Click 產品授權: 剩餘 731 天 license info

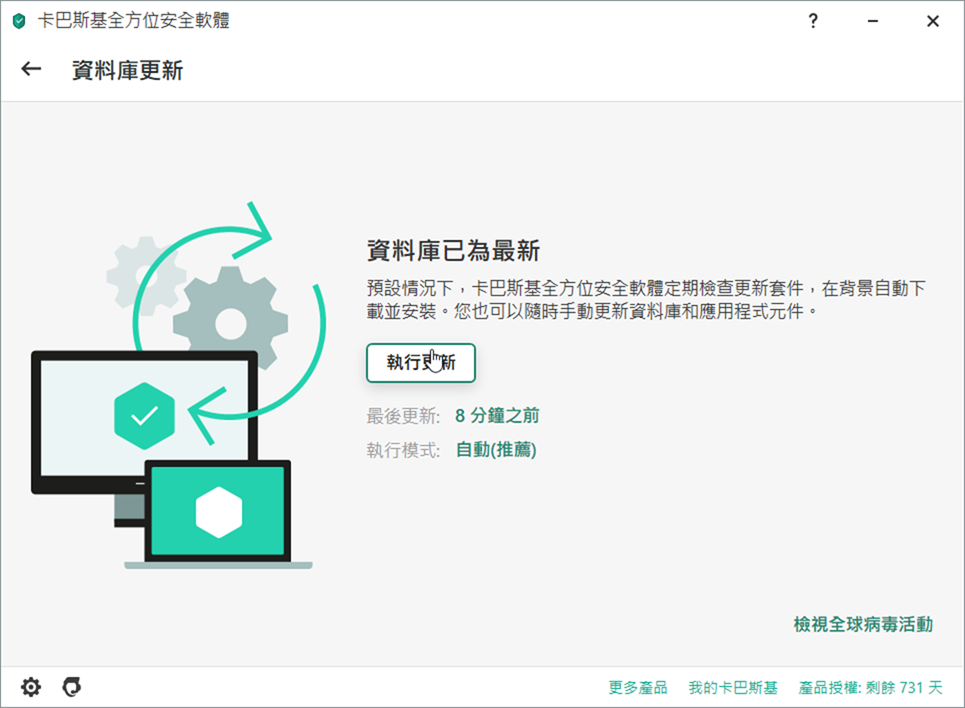point(870,688)
